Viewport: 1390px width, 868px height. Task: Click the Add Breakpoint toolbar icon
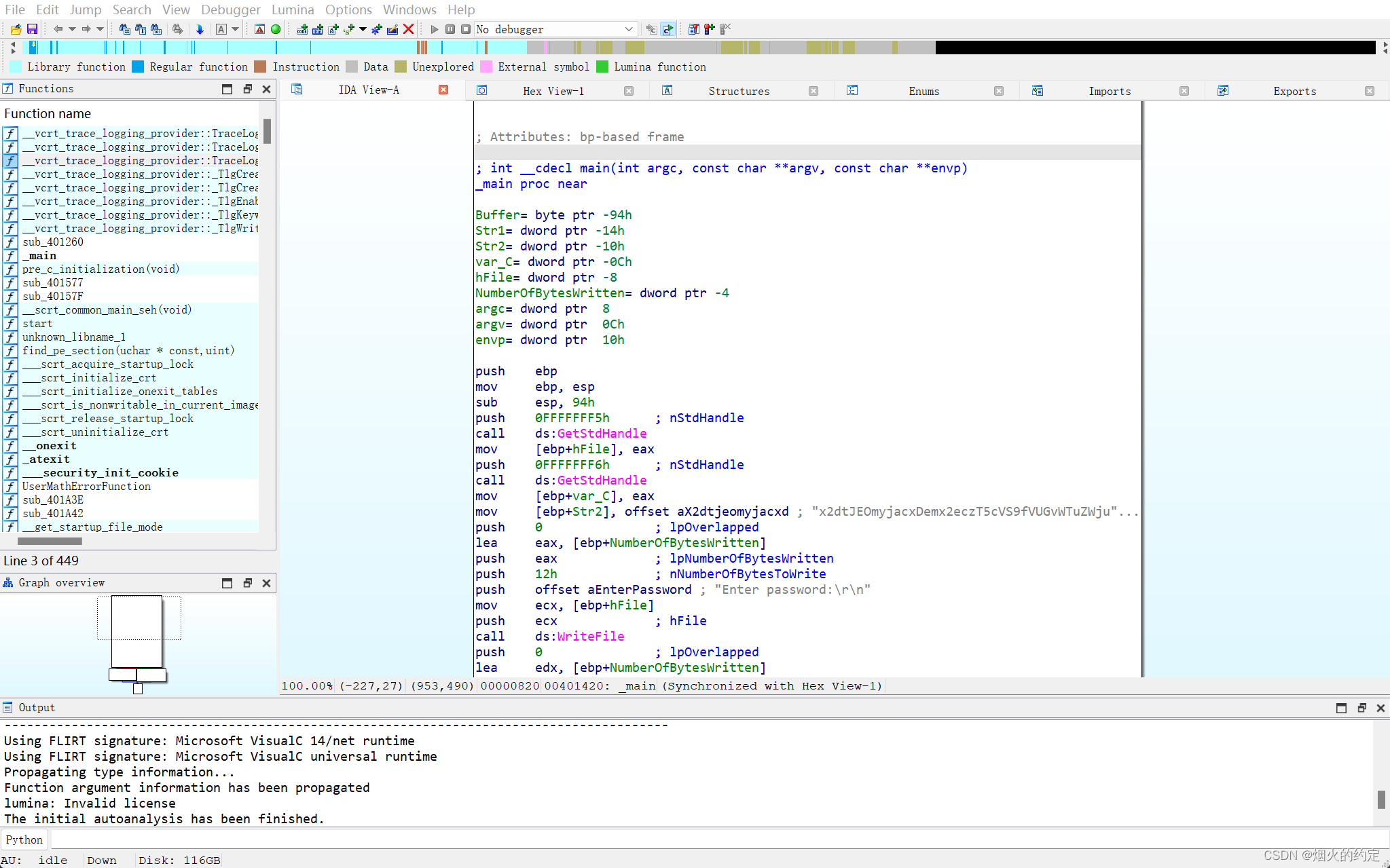pyautogui.click(x=709, y=29)
